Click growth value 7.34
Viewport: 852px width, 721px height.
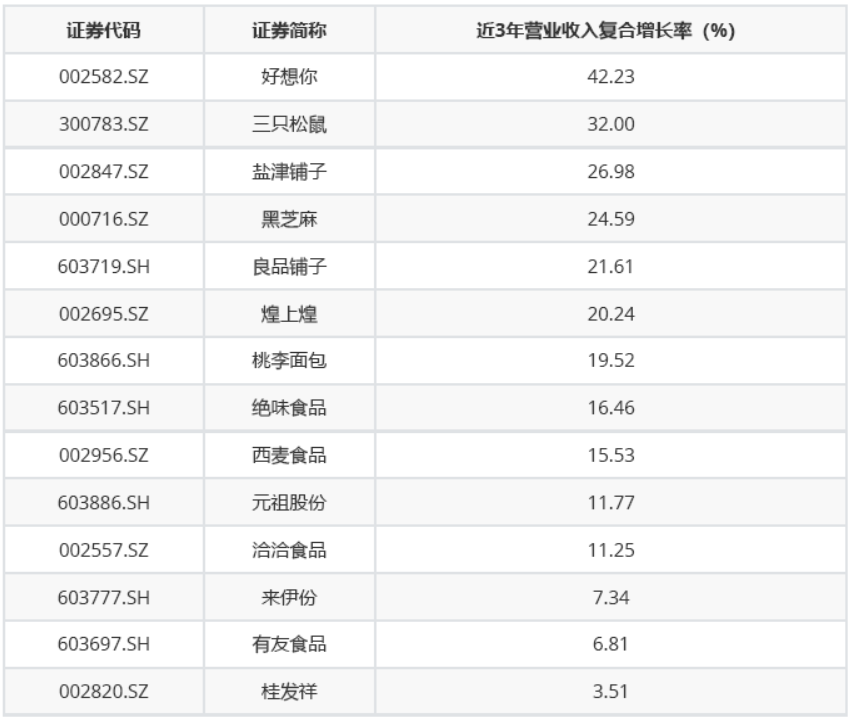tap(611, 598)
